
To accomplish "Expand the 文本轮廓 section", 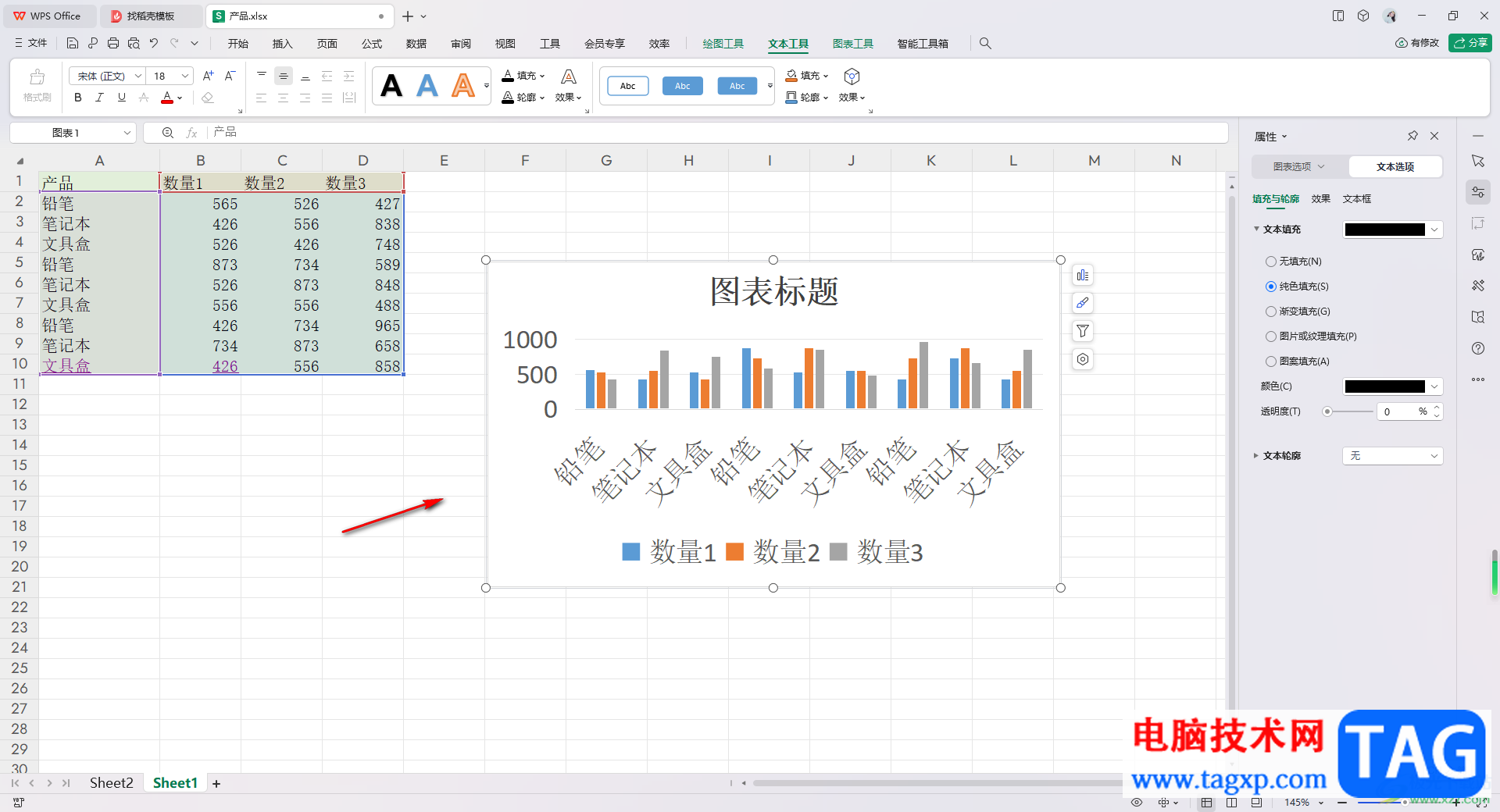I will click(x=1256, y=456).
